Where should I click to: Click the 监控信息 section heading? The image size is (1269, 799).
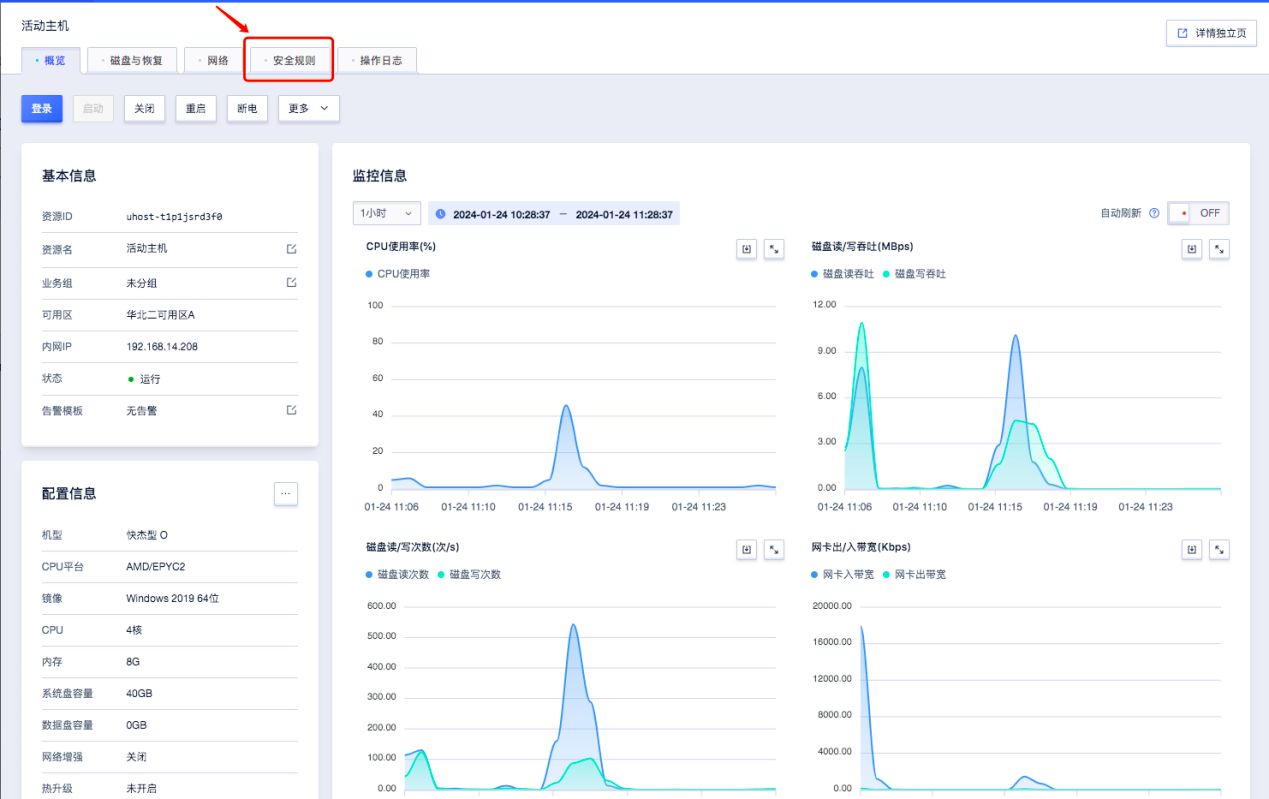(x=380, y=176)
